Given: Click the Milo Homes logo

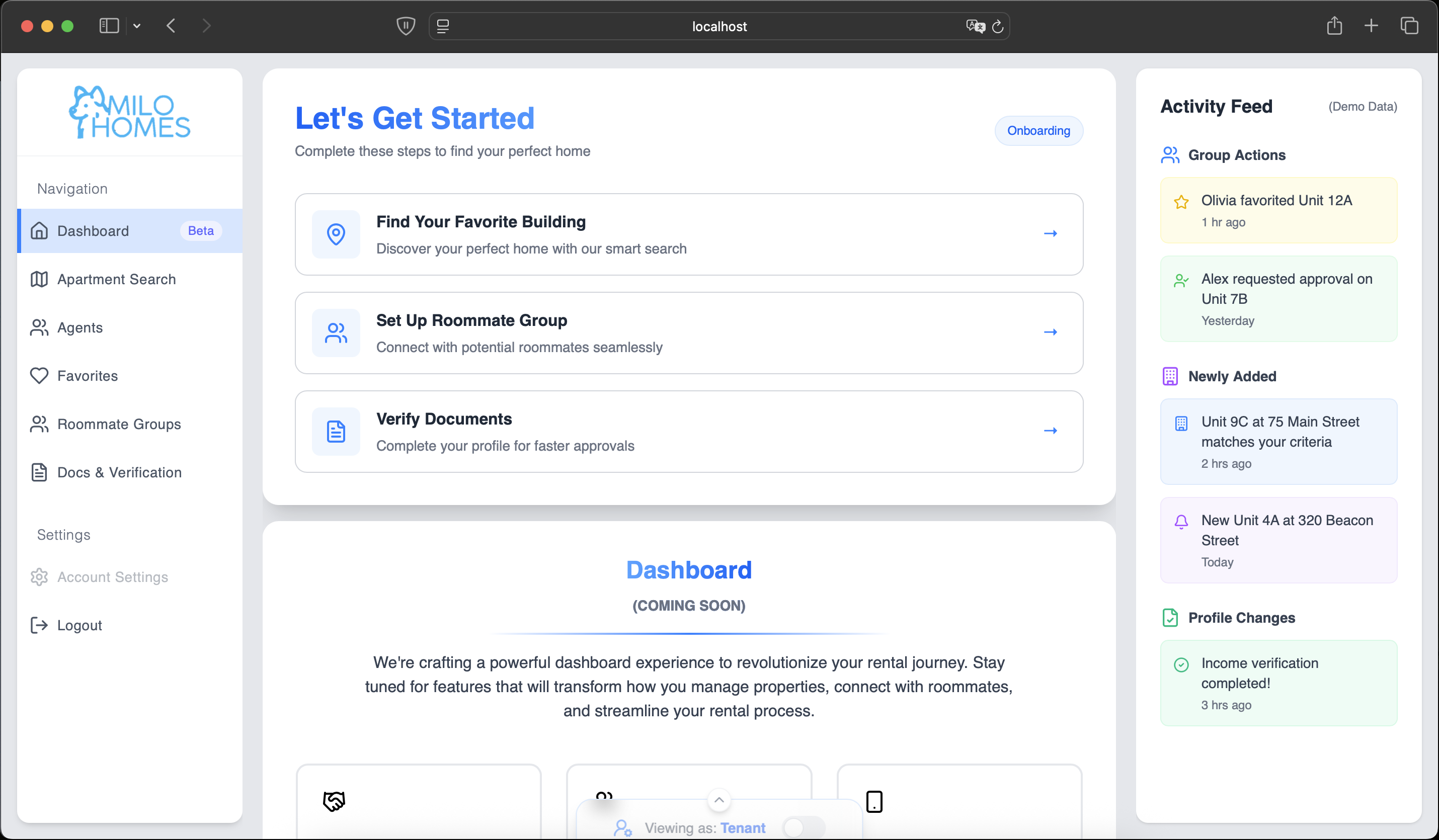Looking at the screenshot, I should 130,113.
